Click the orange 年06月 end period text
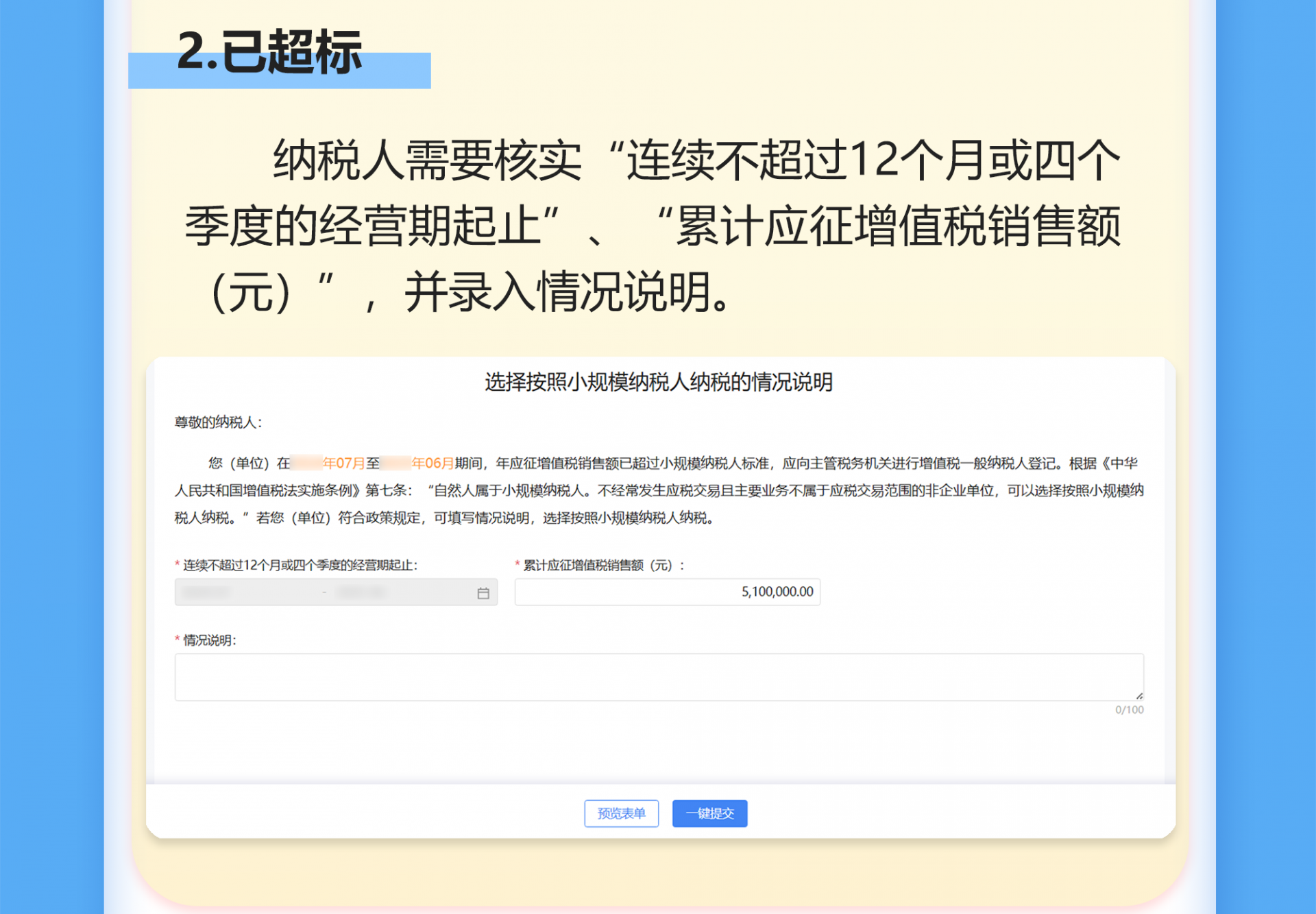 pyautogui.click(x=432, y=464)
